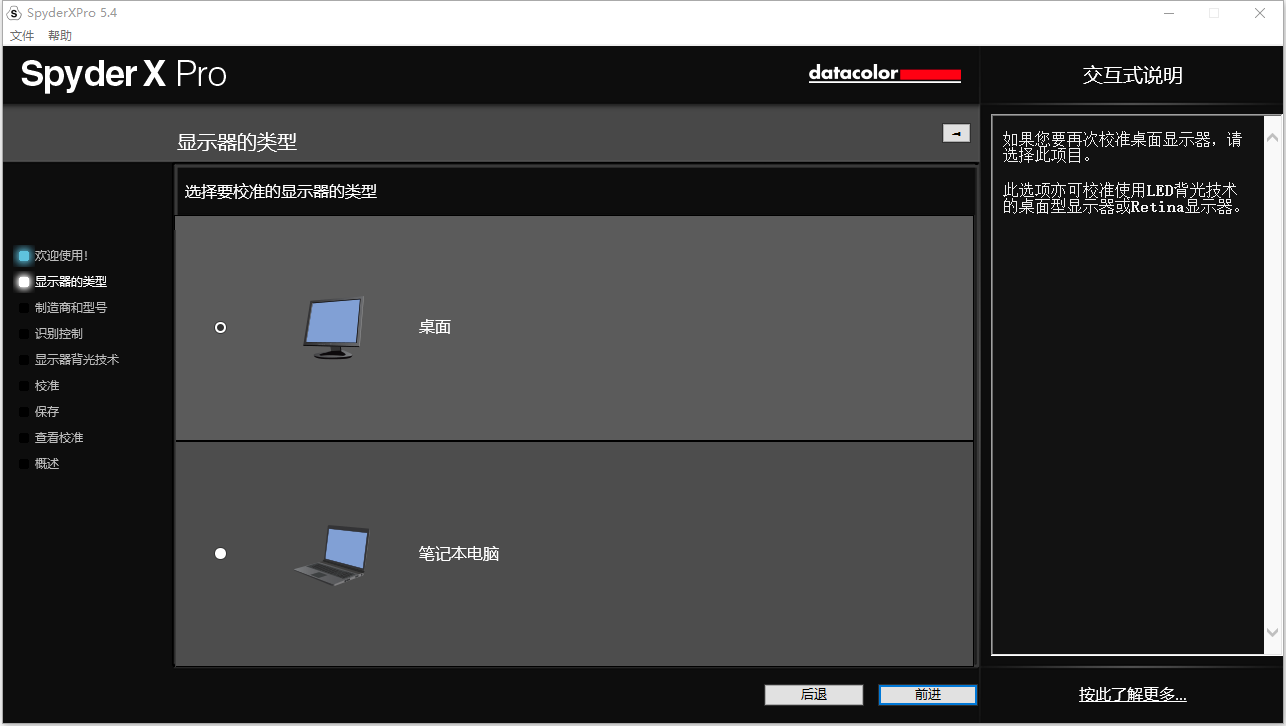This screenshot has height=726, width=1286.
Task: Open the 按此了解更多... link
Action: (x=1133, y=695)
